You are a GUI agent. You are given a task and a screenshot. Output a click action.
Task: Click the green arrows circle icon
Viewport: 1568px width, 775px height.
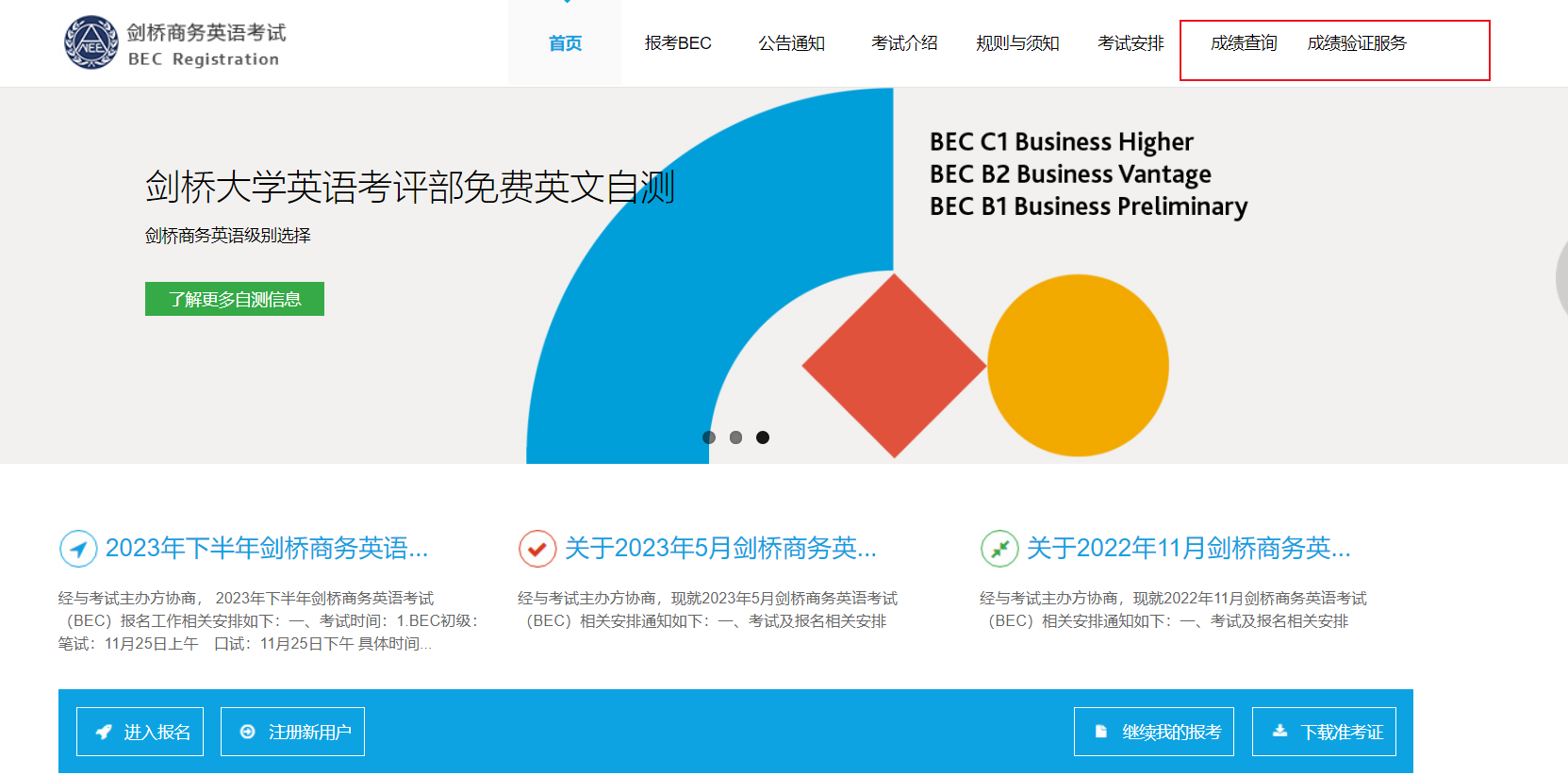(x=999, y=548)
